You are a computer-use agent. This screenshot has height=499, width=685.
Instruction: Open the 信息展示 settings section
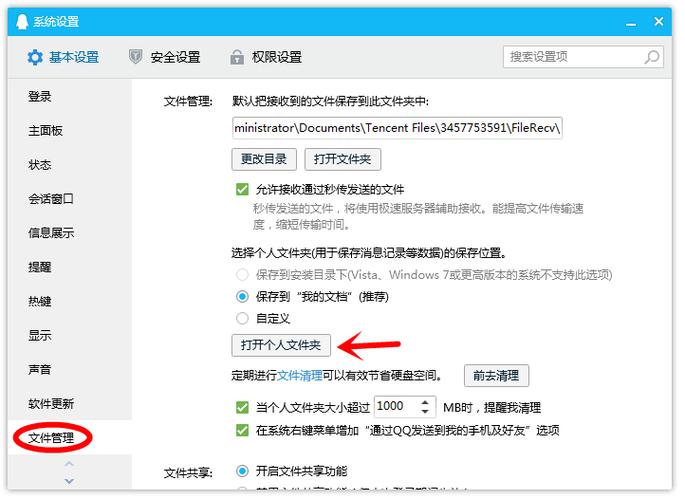click(51, 232)
